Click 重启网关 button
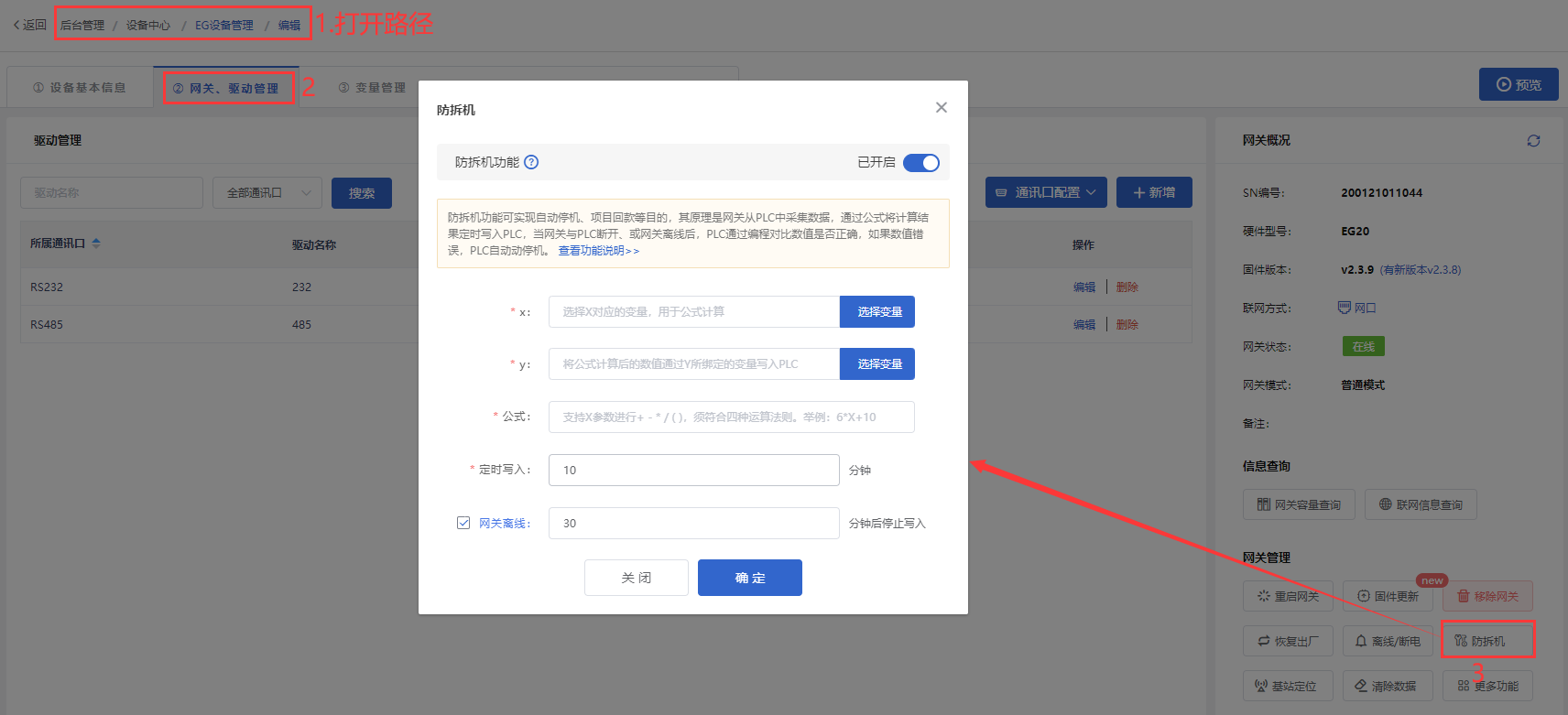 pos(1288,596)
